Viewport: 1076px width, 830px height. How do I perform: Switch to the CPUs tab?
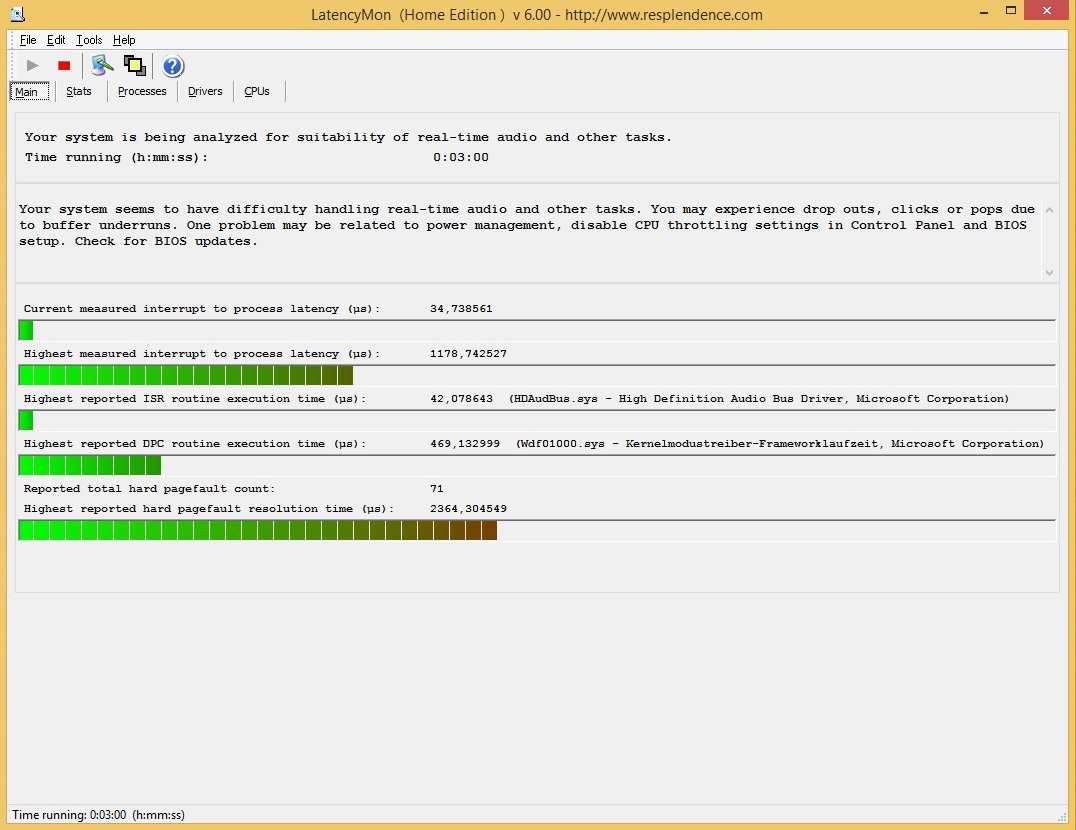(x=257, y=91)
